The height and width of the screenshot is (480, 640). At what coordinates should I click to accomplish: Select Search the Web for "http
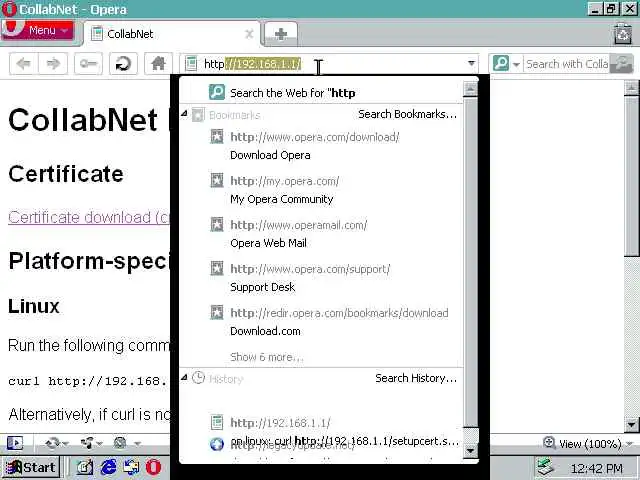point(321,93)
